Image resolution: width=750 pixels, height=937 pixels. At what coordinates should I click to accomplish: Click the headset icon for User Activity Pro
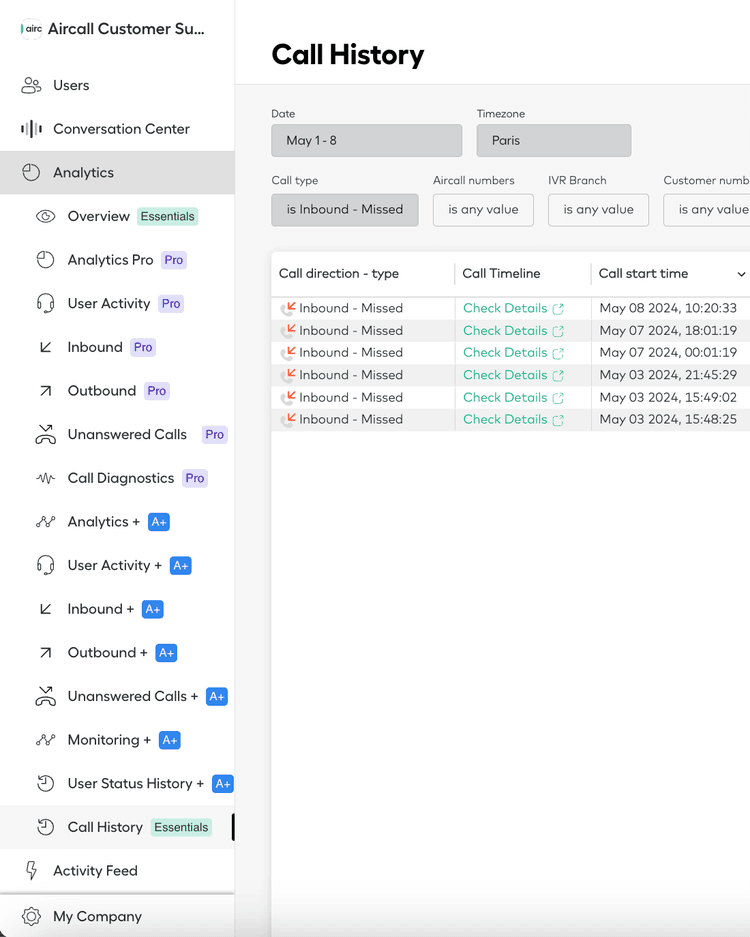coord(45,304)
